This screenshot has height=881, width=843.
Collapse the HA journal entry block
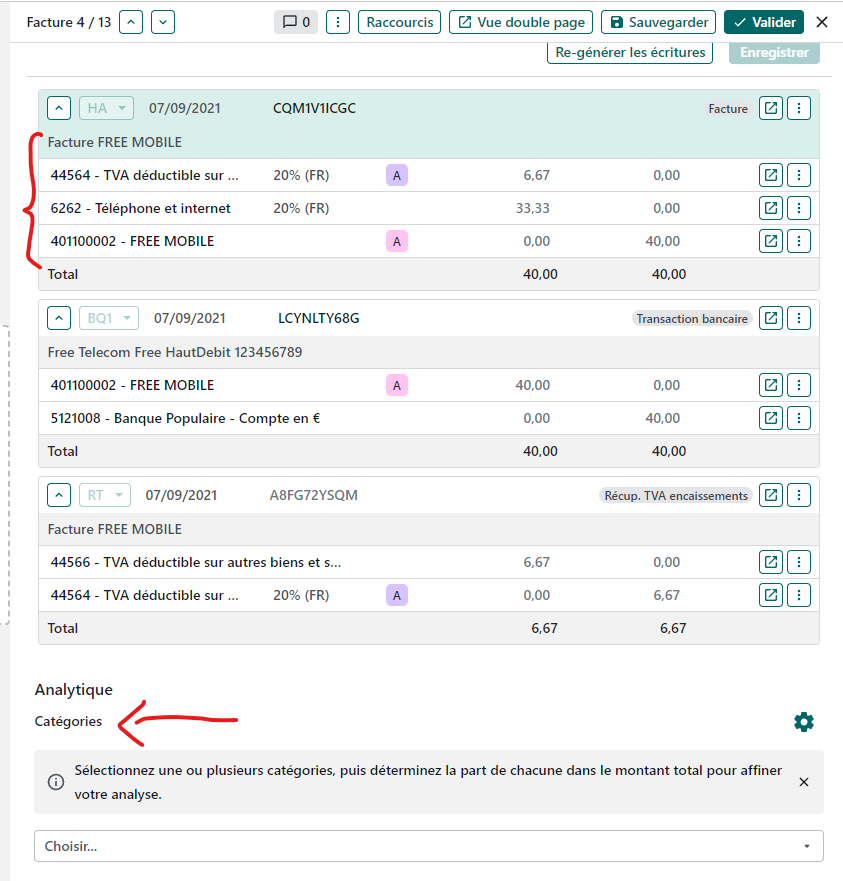[x=59, y=108]
